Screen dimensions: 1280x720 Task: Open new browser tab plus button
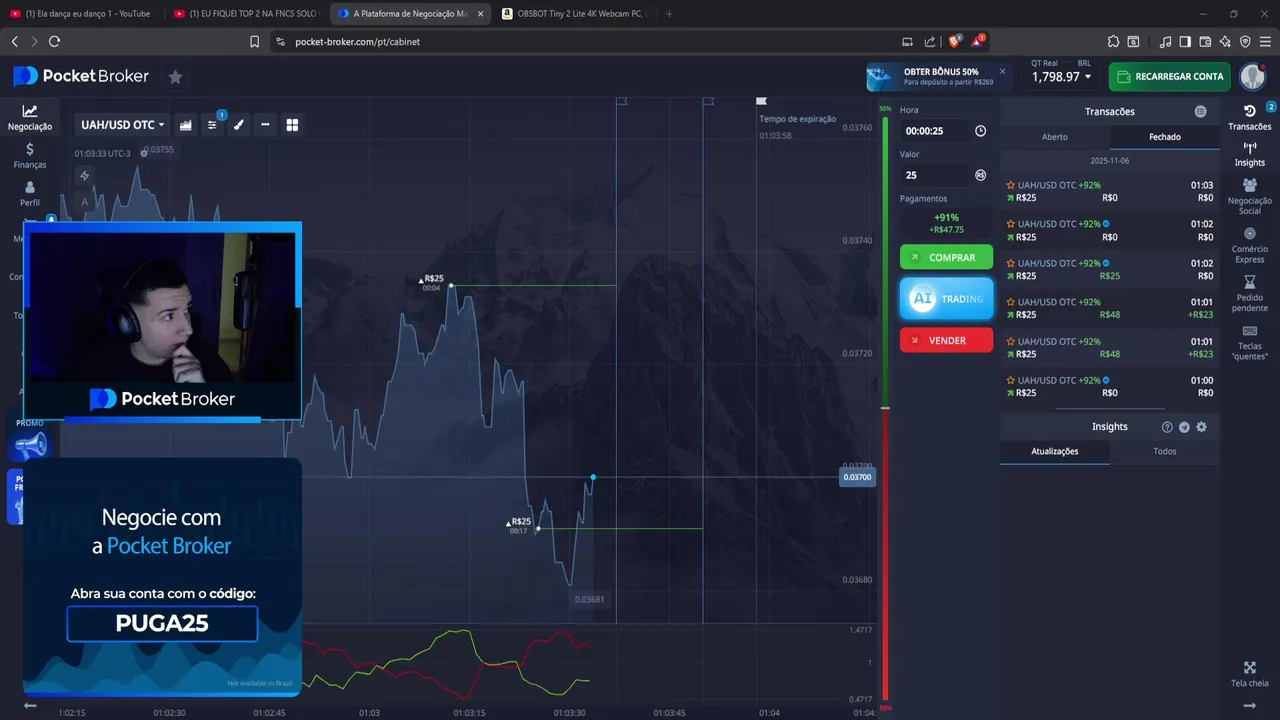669,13
